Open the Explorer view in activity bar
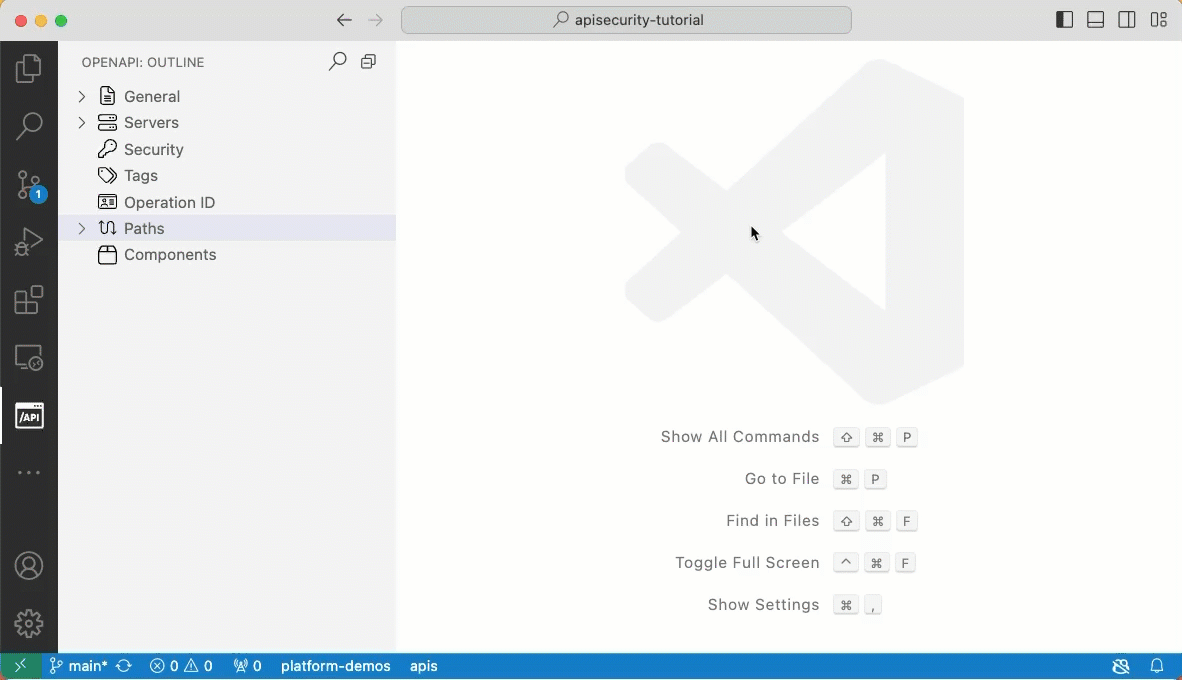This screenshot has height=680, width=1182. point(29,69)
